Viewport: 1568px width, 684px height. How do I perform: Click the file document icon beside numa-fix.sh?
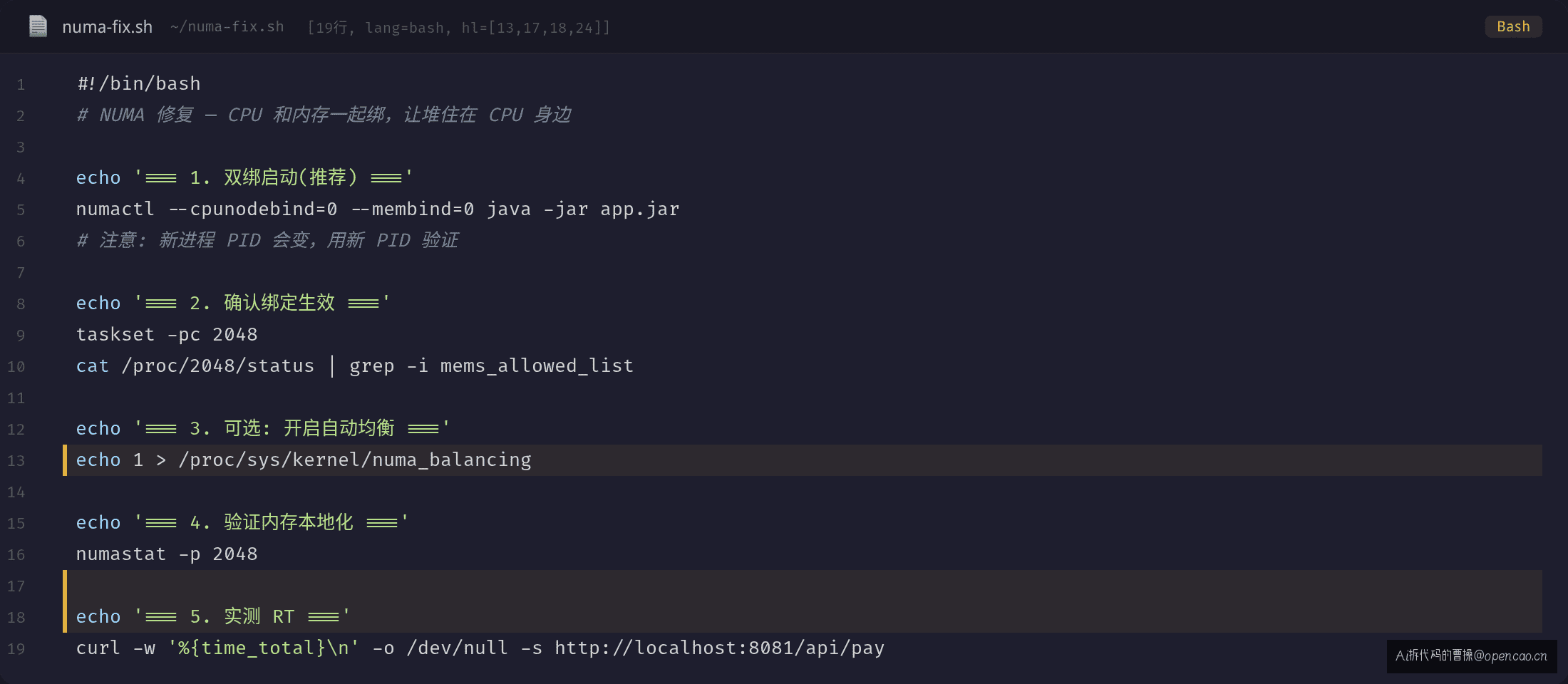(x=38, y=26)
